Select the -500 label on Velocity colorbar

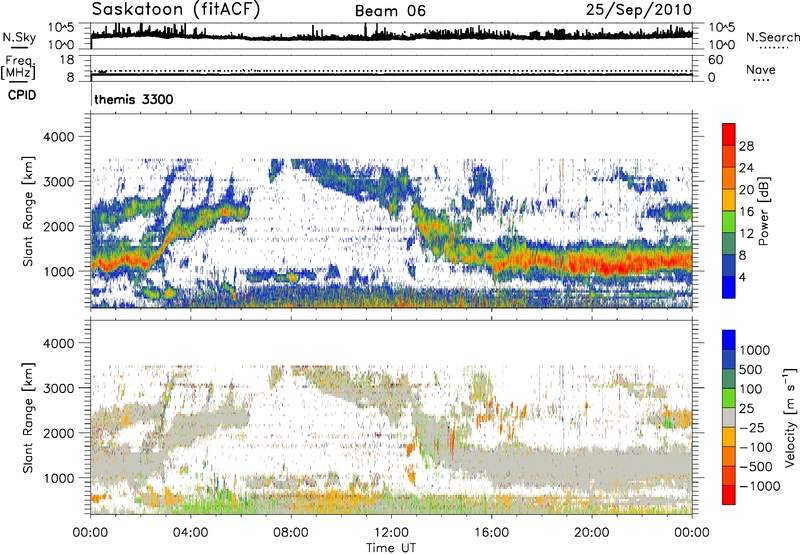coord(756,467)
